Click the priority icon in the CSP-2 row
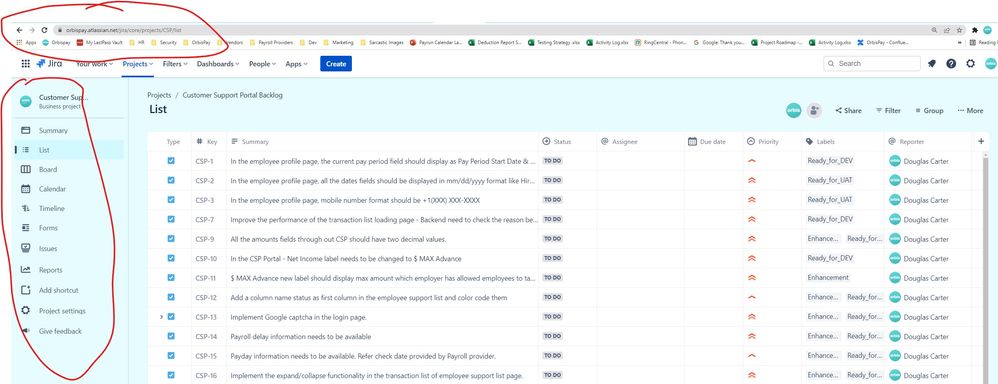 pyautogui.click(x=752, y=180)
